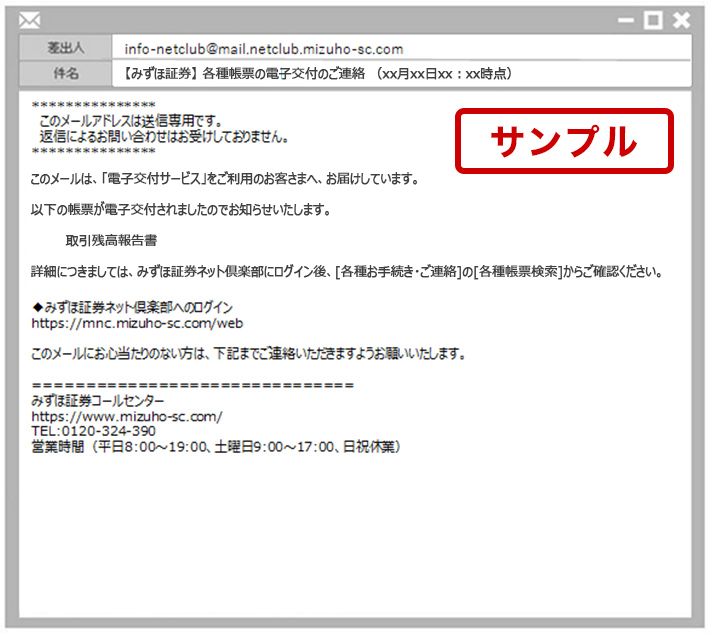Minimize the sample email window
This screenshot has width=710, height=634.
pos(626,20)
